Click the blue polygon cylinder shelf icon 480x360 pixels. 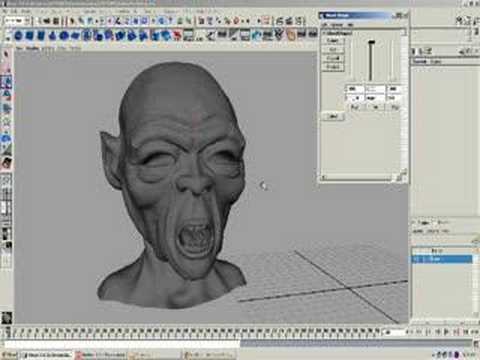point(41,35)
